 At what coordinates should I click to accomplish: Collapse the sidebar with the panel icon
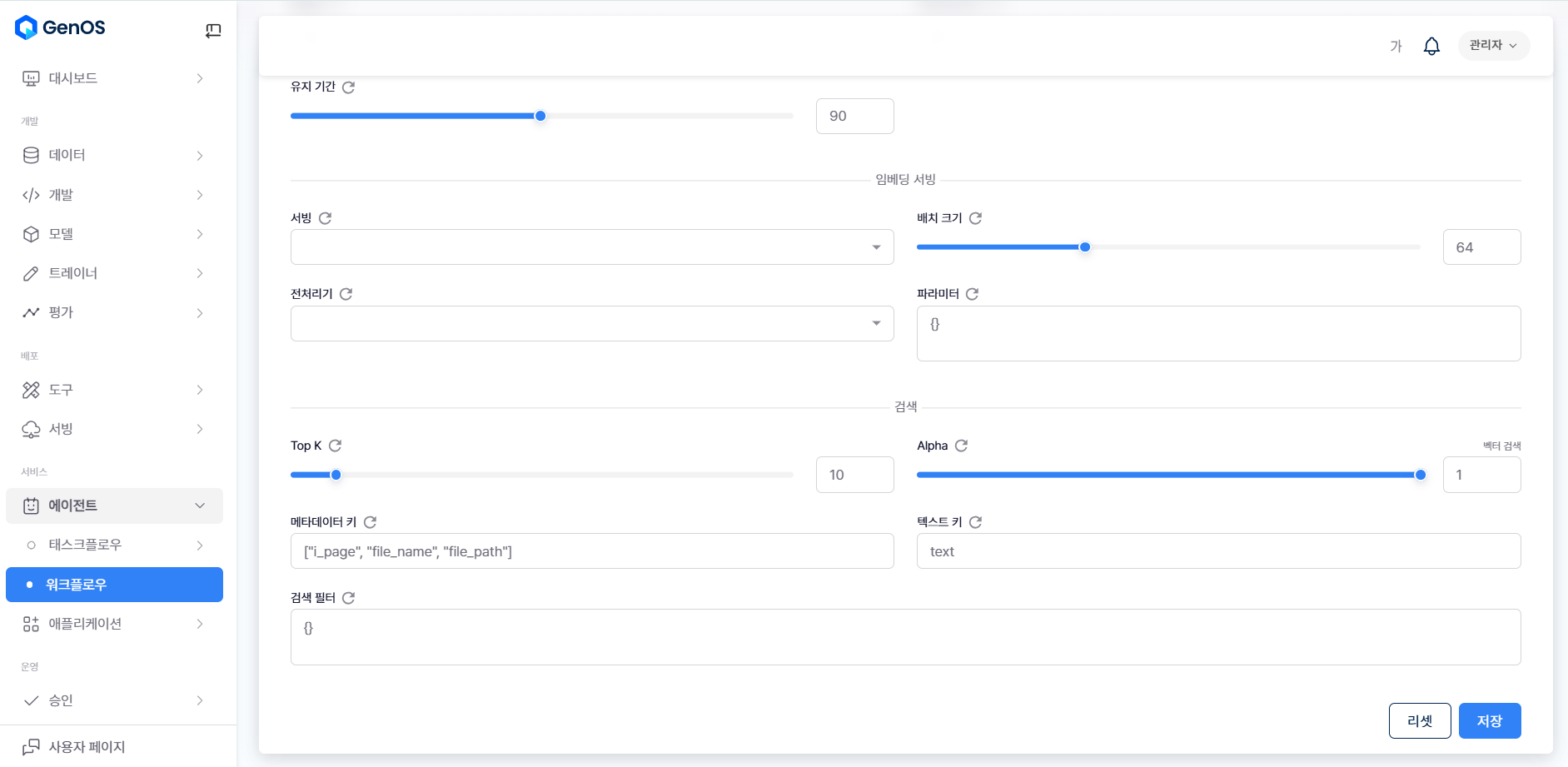point(213,31)
